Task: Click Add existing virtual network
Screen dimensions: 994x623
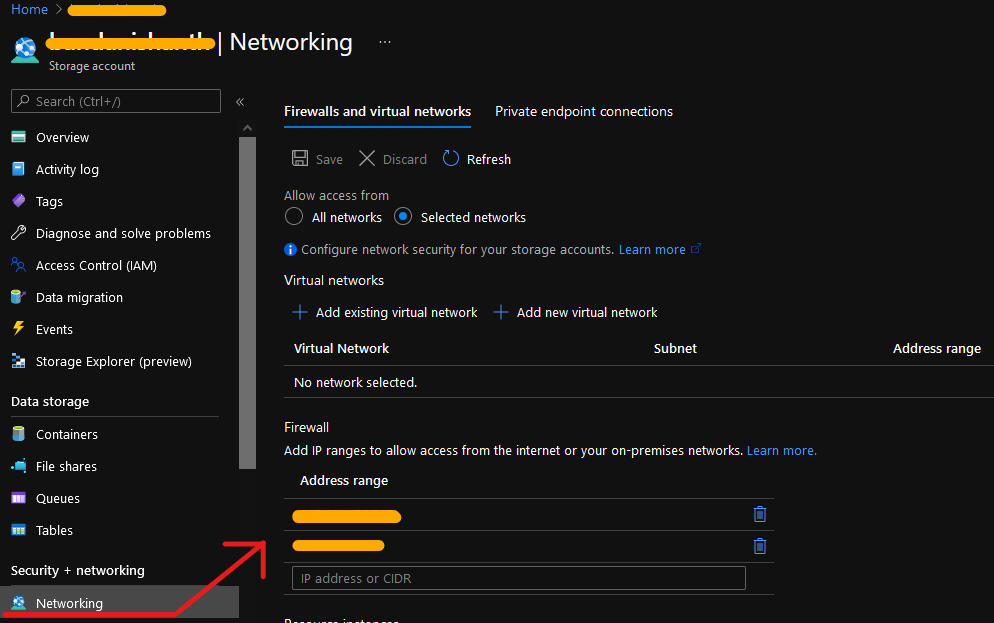Action: tap(384, 312)
